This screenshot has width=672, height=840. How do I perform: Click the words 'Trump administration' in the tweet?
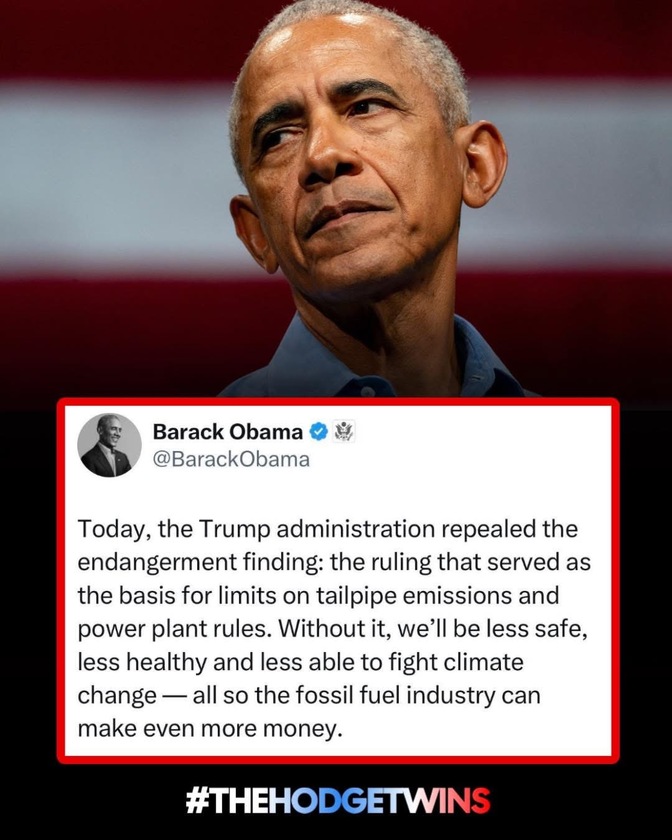pos(317,529)
